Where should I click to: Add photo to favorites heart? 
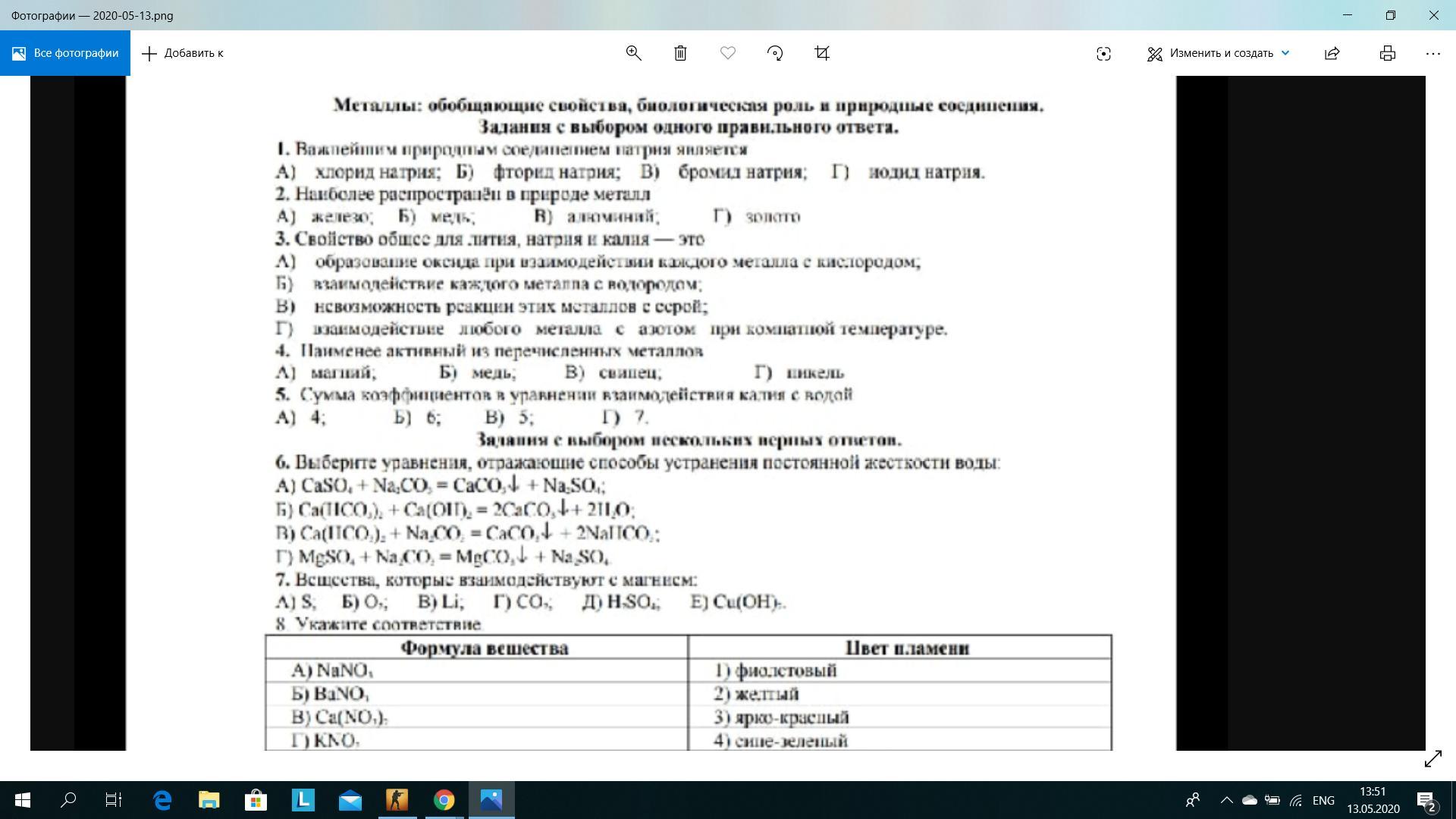[x=727, y=53]
